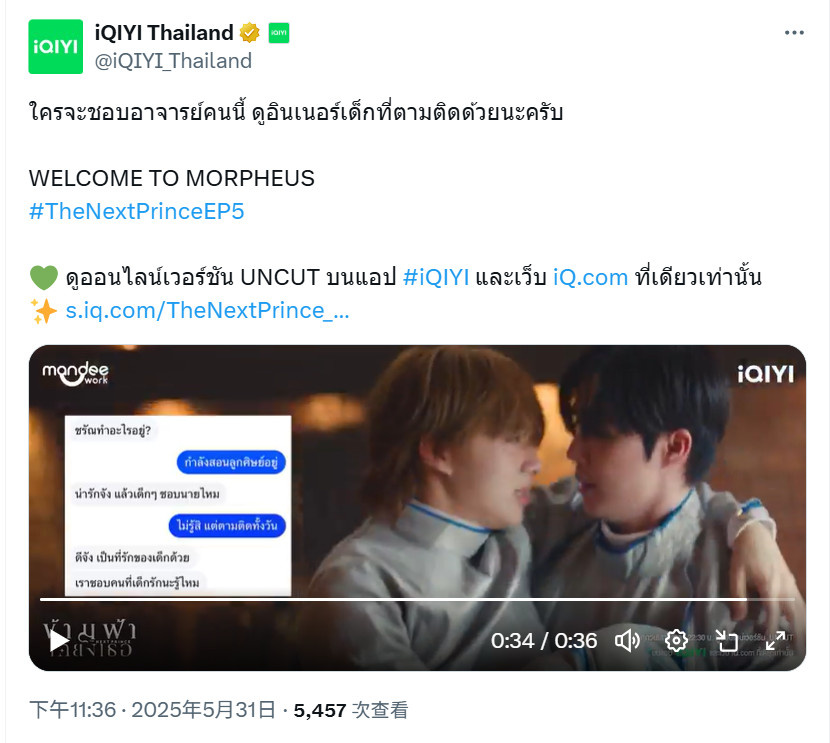Open the #iQIYI hashtag
This screenshot has height=743, width=830.
[x=436, y=277]
